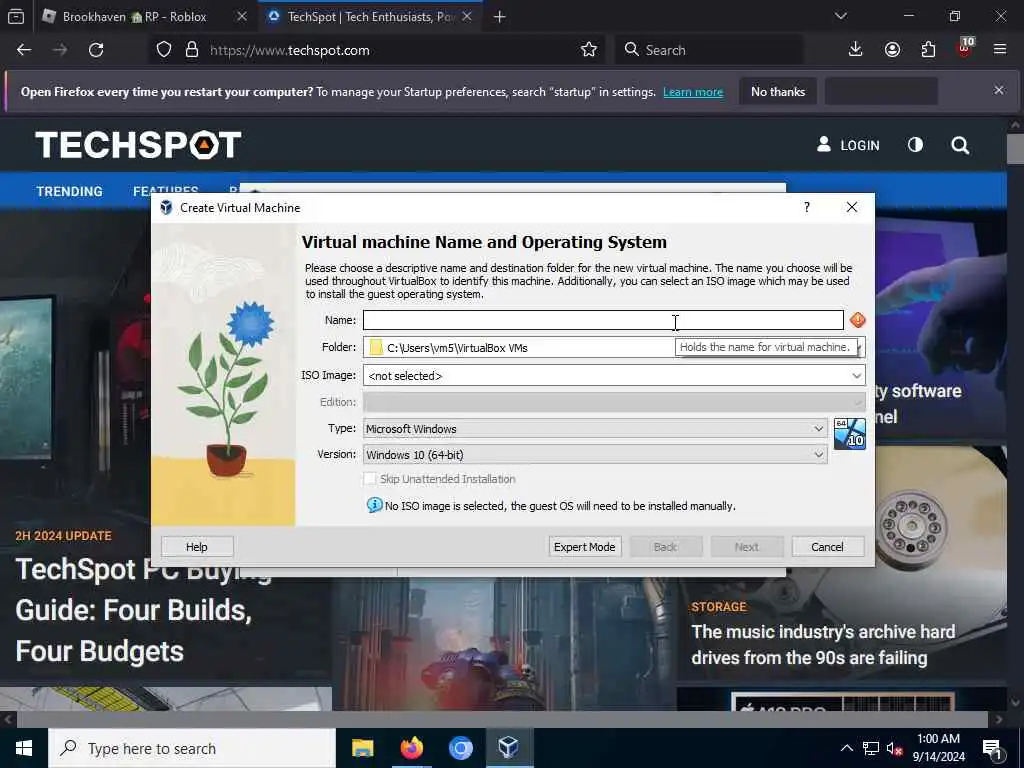Image resolution: width=1024 pixels, height=768 pixels.
Task: Show hidden system tray icons
Action: pyautogui.click(x=846, y=748)
